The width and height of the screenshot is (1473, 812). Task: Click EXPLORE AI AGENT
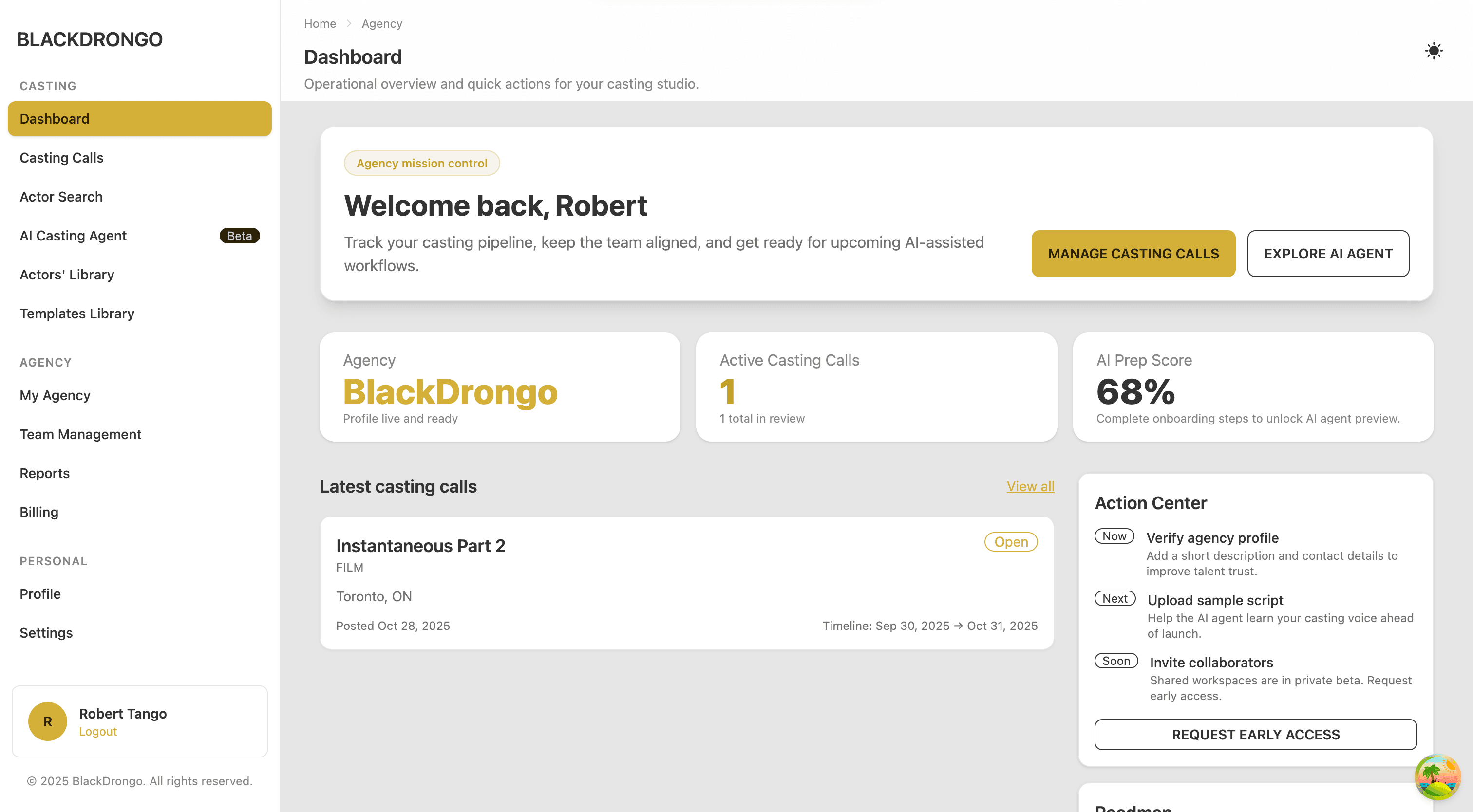[x=1328, y=254]
